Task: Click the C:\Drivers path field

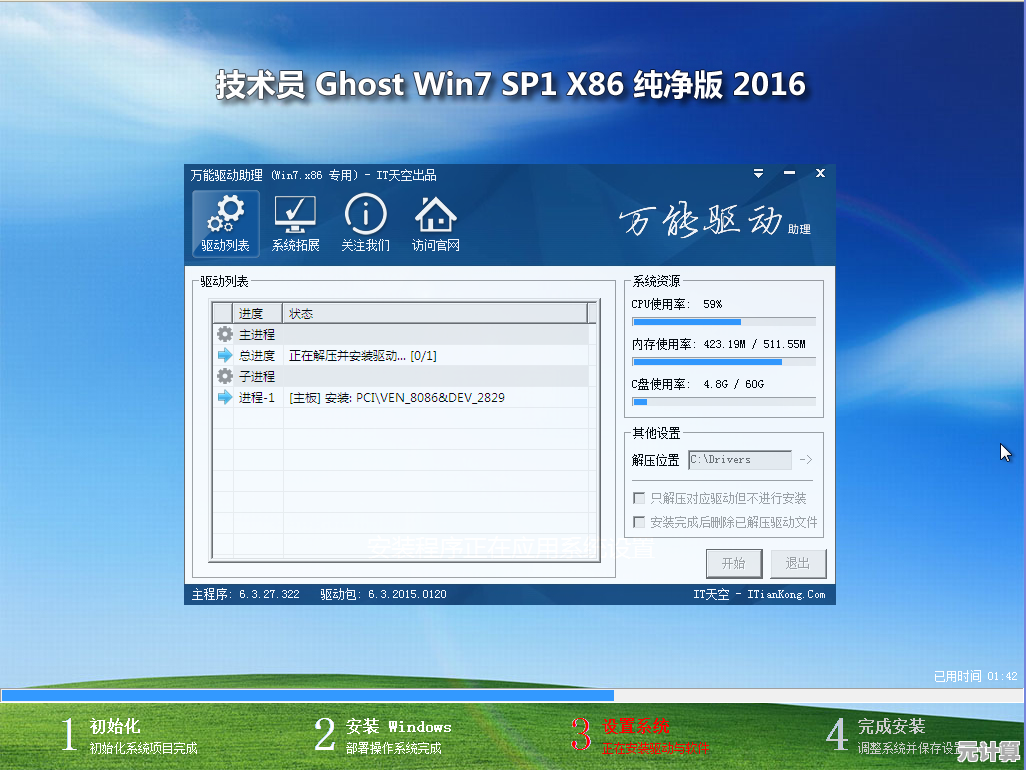Action: point(740,460)
